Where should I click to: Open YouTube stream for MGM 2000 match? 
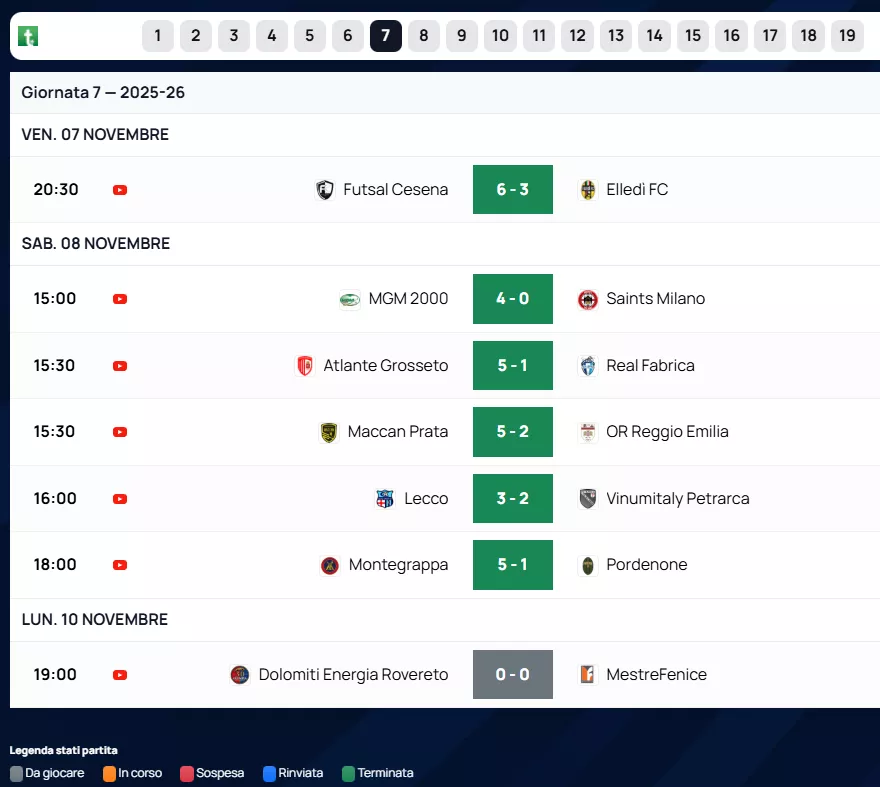(120, 299)
